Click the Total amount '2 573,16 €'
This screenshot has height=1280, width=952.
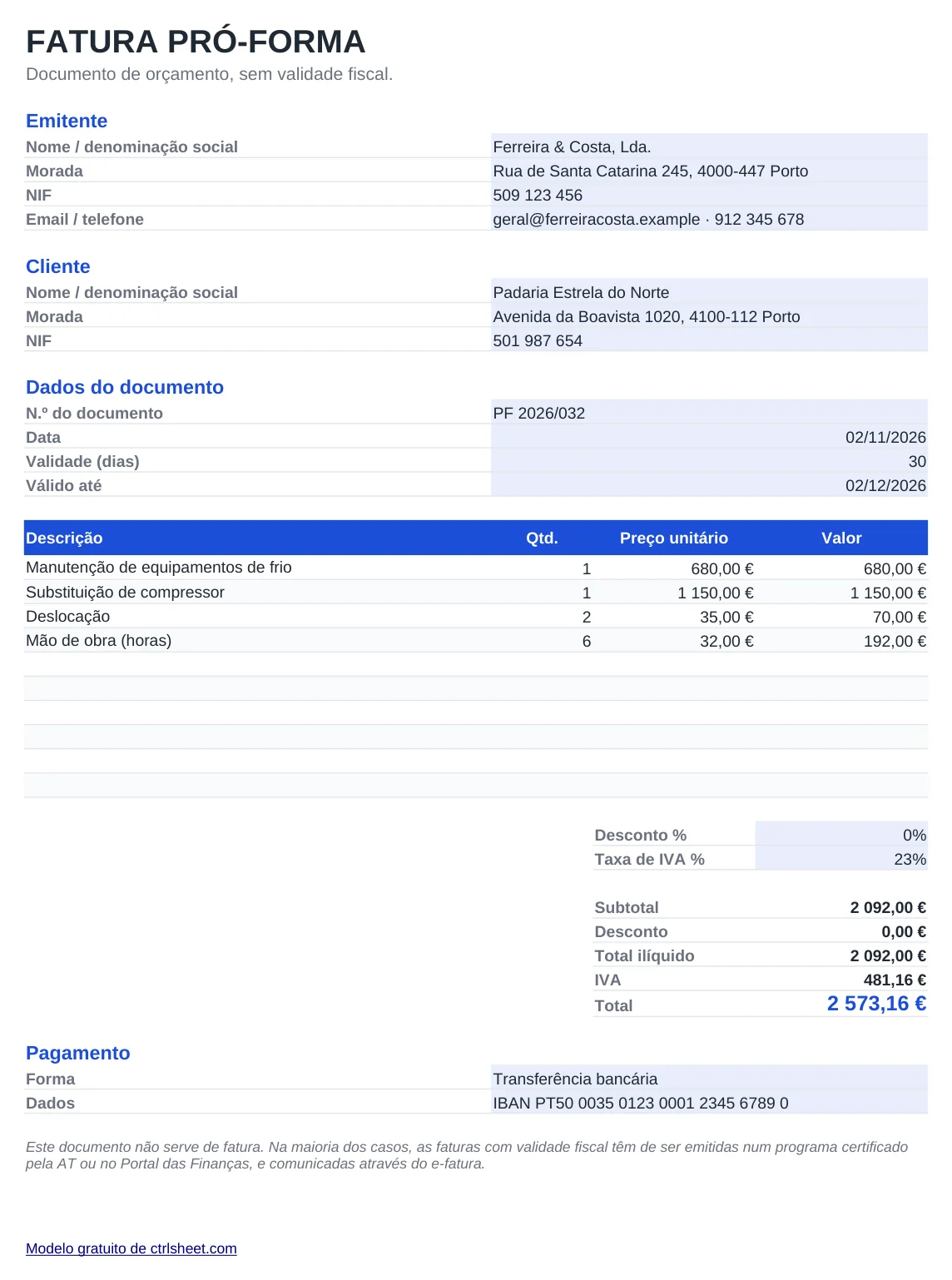(876, 1003)
